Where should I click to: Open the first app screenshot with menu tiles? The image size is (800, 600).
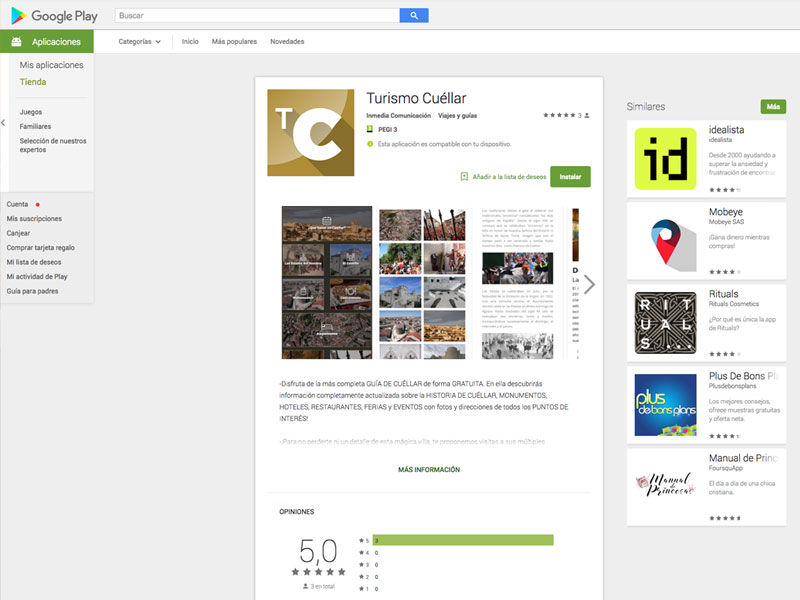tap(327, 282)
